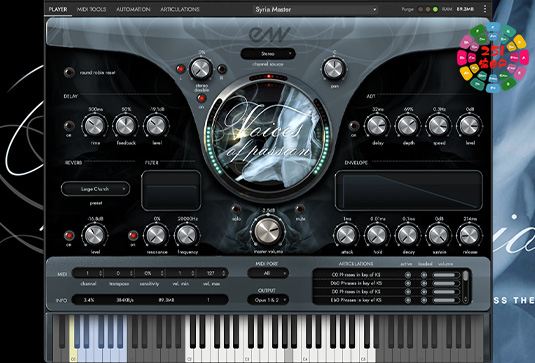Image resolution: width=535 pixels, height=363 pixels.
Task: Toggle stereo double L button
Action: tap(180, 69)
